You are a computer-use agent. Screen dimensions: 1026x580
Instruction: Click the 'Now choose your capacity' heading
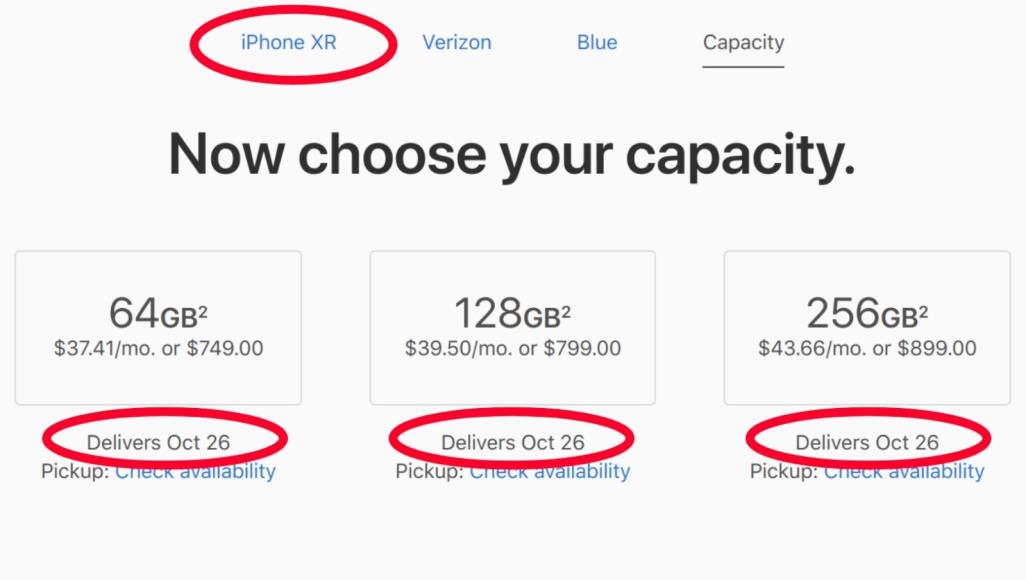[512, 155]
